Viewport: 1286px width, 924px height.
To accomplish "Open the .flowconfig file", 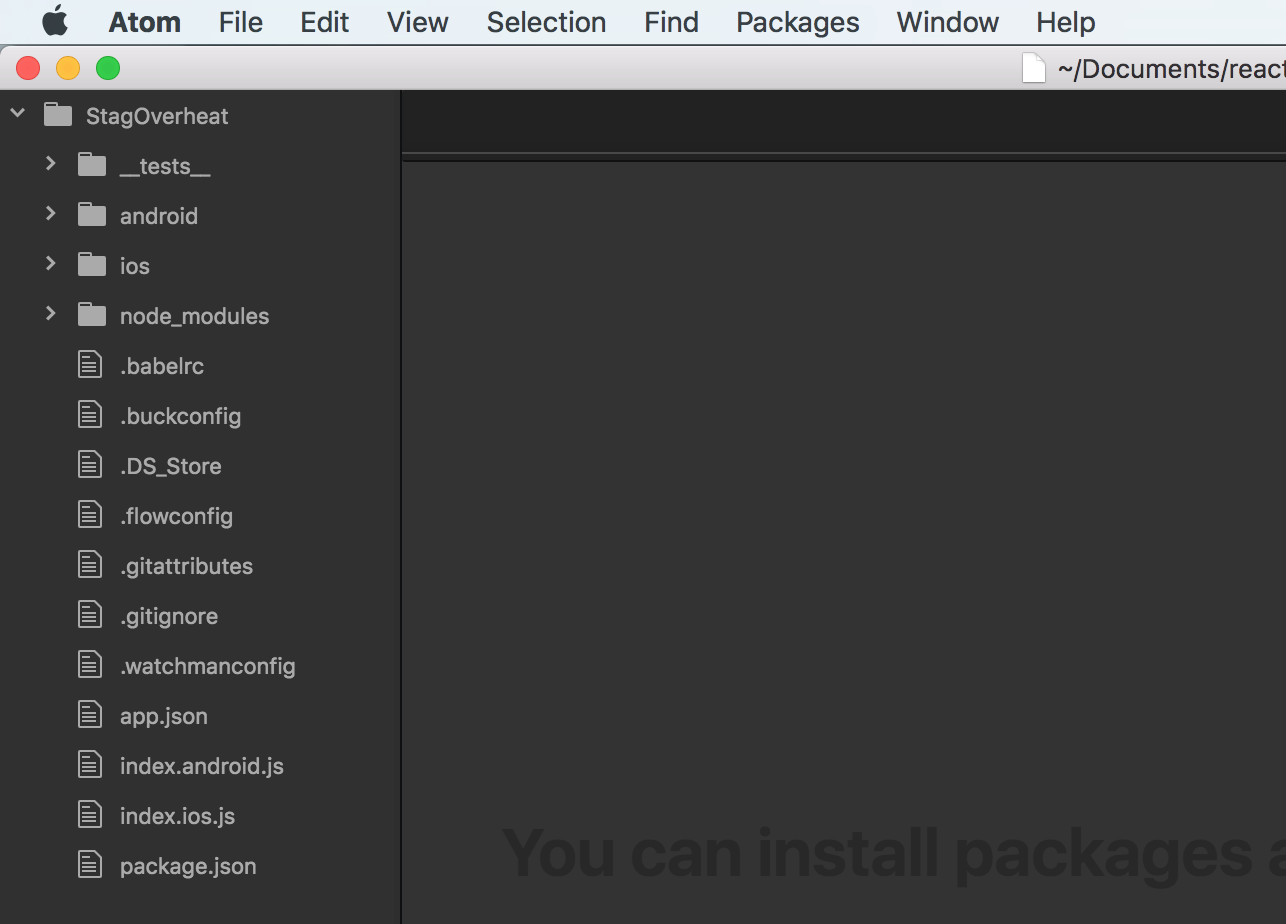I will tap(177, 516).
